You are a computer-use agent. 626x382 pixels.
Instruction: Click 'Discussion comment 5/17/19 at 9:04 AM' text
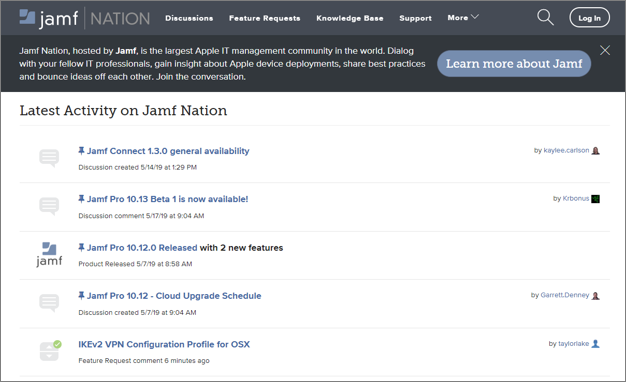tap(141, 216)
